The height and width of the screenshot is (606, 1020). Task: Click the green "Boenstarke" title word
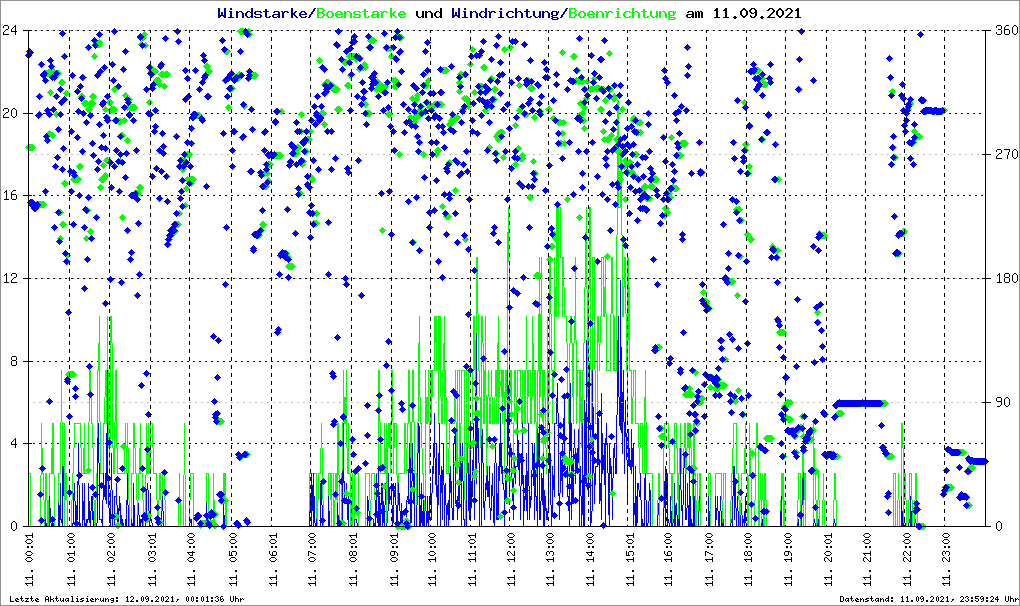pyautogui.click(x=361, y=14)
